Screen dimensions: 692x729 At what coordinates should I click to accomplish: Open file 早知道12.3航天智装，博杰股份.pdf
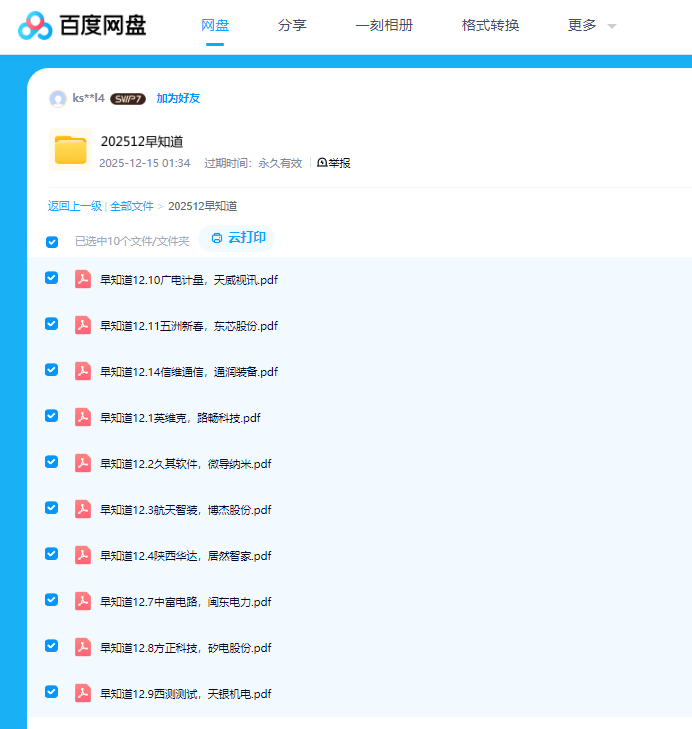tap(186, 510)
